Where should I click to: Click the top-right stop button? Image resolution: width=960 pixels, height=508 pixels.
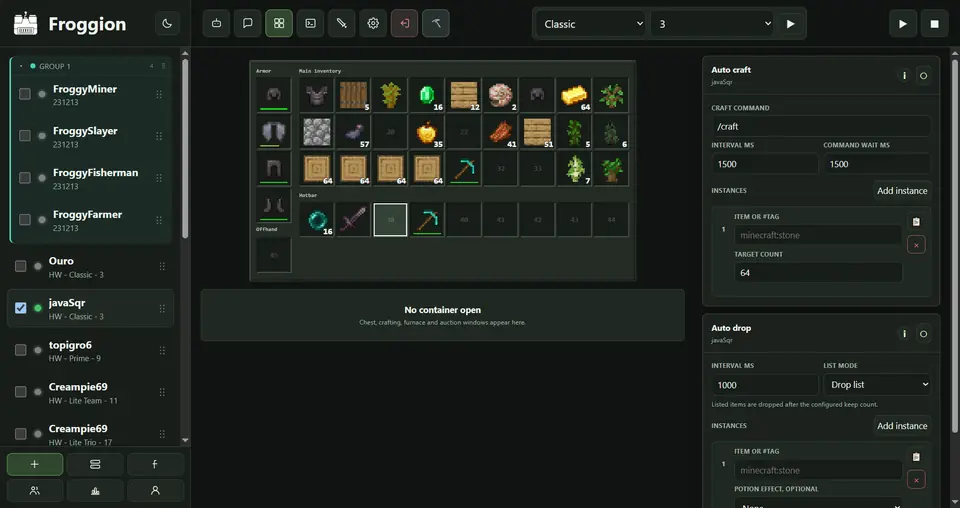pyautogui.click(x=934, y=24)
